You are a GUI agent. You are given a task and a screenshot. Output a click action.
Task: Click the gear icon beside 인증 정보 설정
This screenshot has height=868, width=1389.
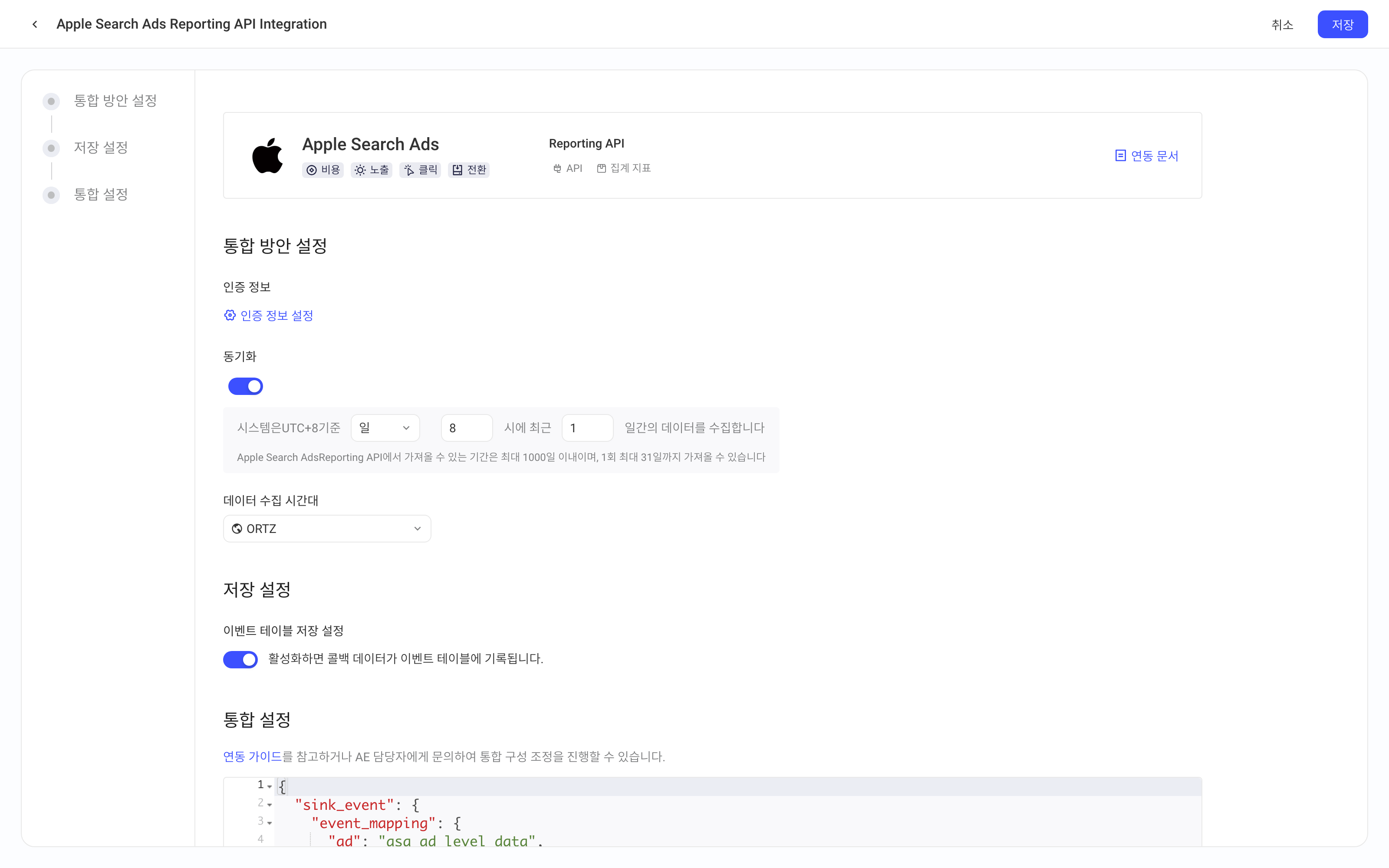230,315
